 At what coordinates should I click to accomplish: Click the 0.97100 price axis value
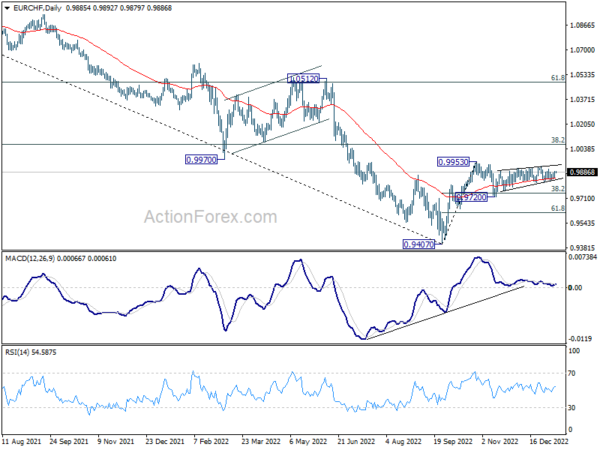tap(582, 198)
